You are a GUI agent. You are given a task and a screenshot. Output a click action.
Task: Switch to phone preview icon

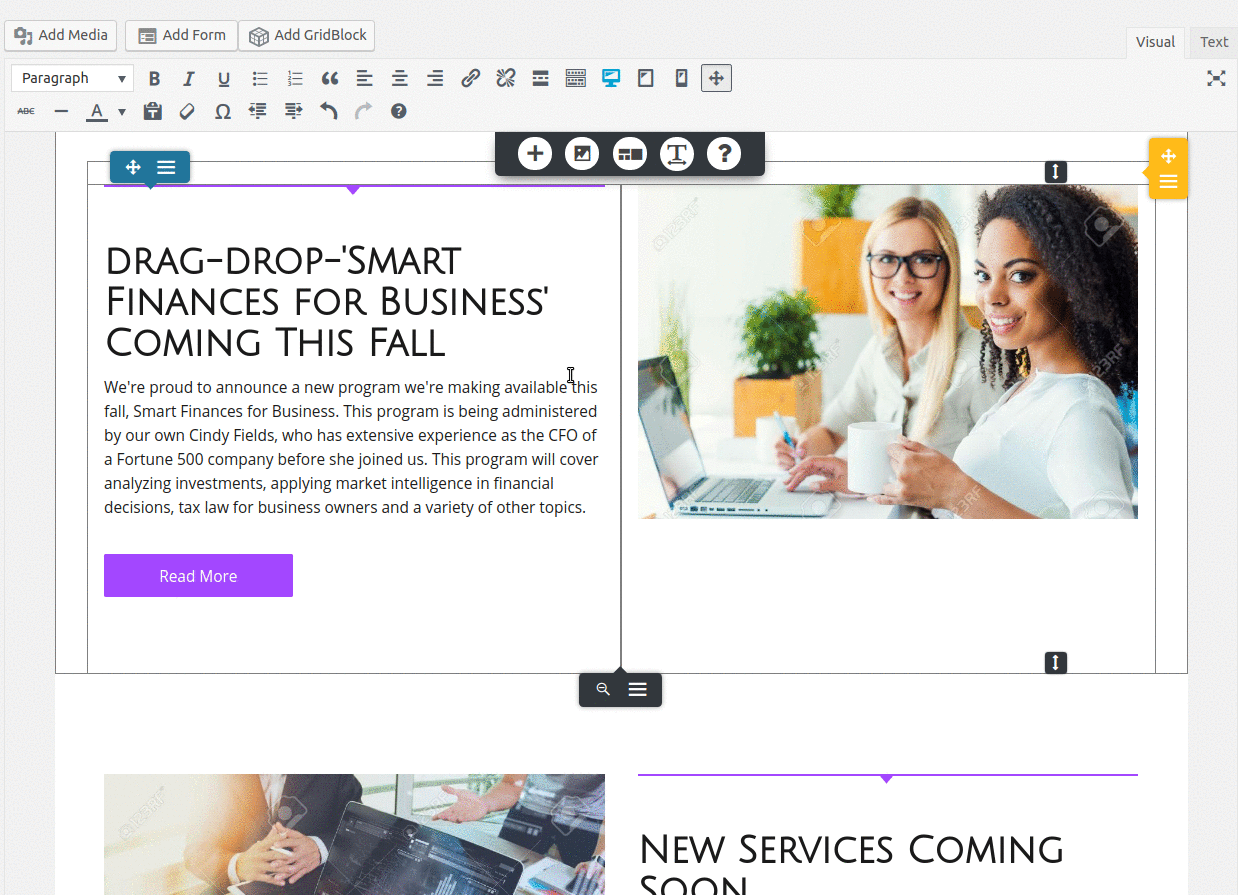[x=681, y=78]
